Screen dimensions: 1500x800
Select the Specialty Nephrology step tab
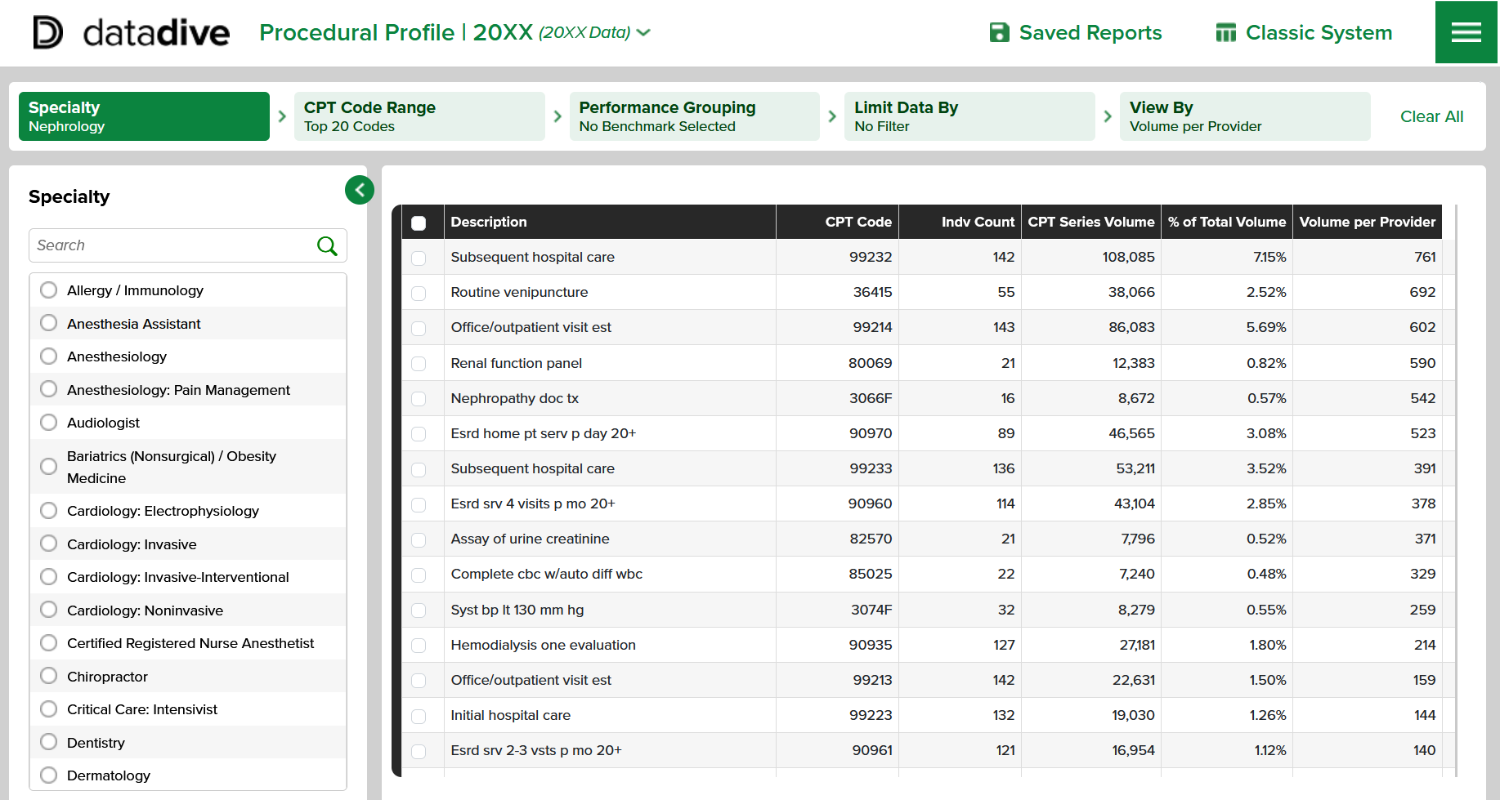(x=144, y=117)
